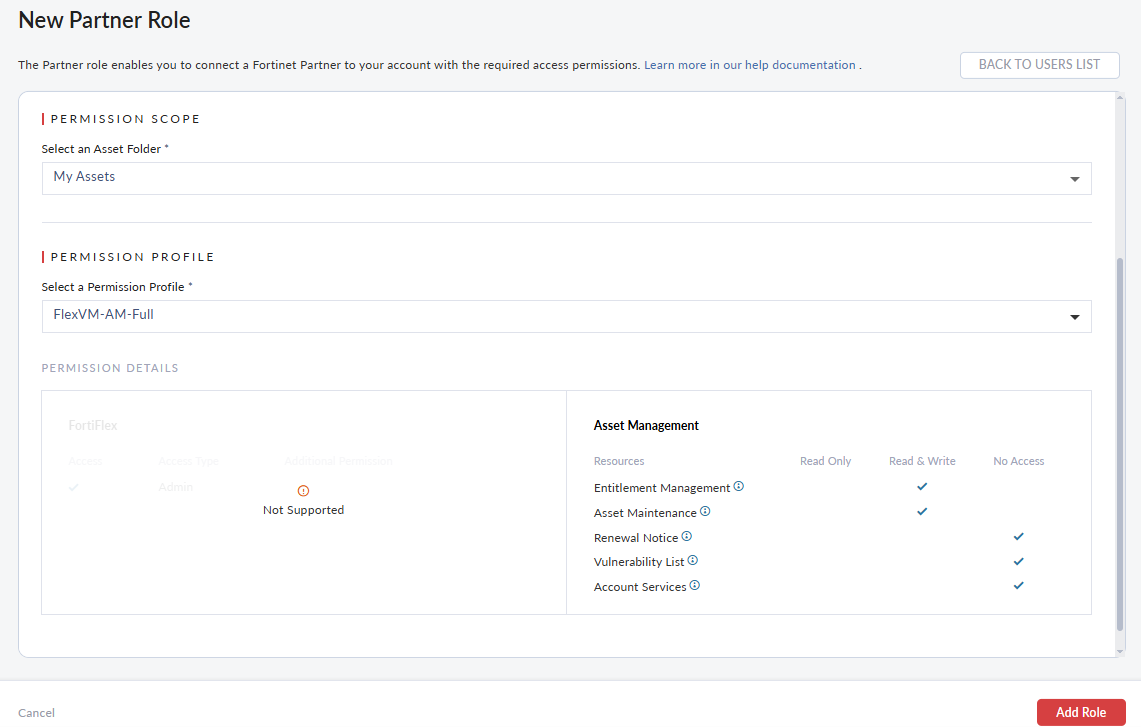Click the info icon beside Entitlement Management

738,486
